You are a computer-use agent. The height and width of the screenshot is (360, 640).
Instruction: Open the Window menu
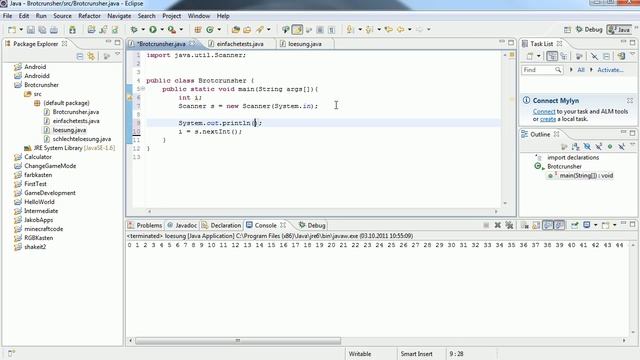click(x=199, y=16)
